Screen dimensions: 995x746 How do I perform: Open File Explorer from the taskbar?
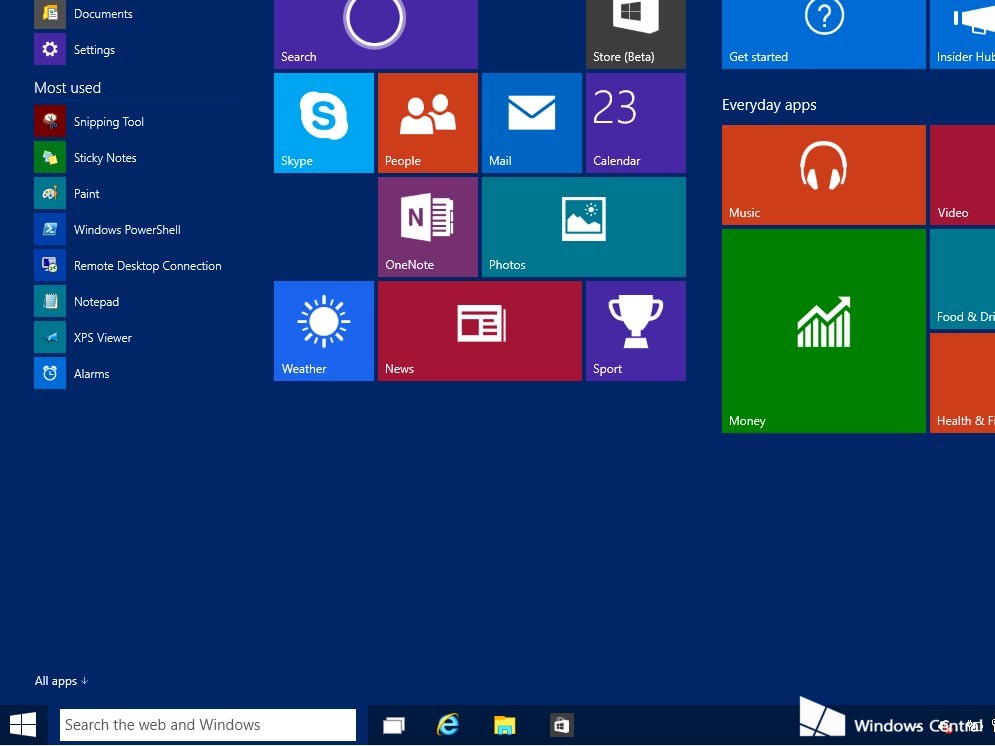point(504,724)
